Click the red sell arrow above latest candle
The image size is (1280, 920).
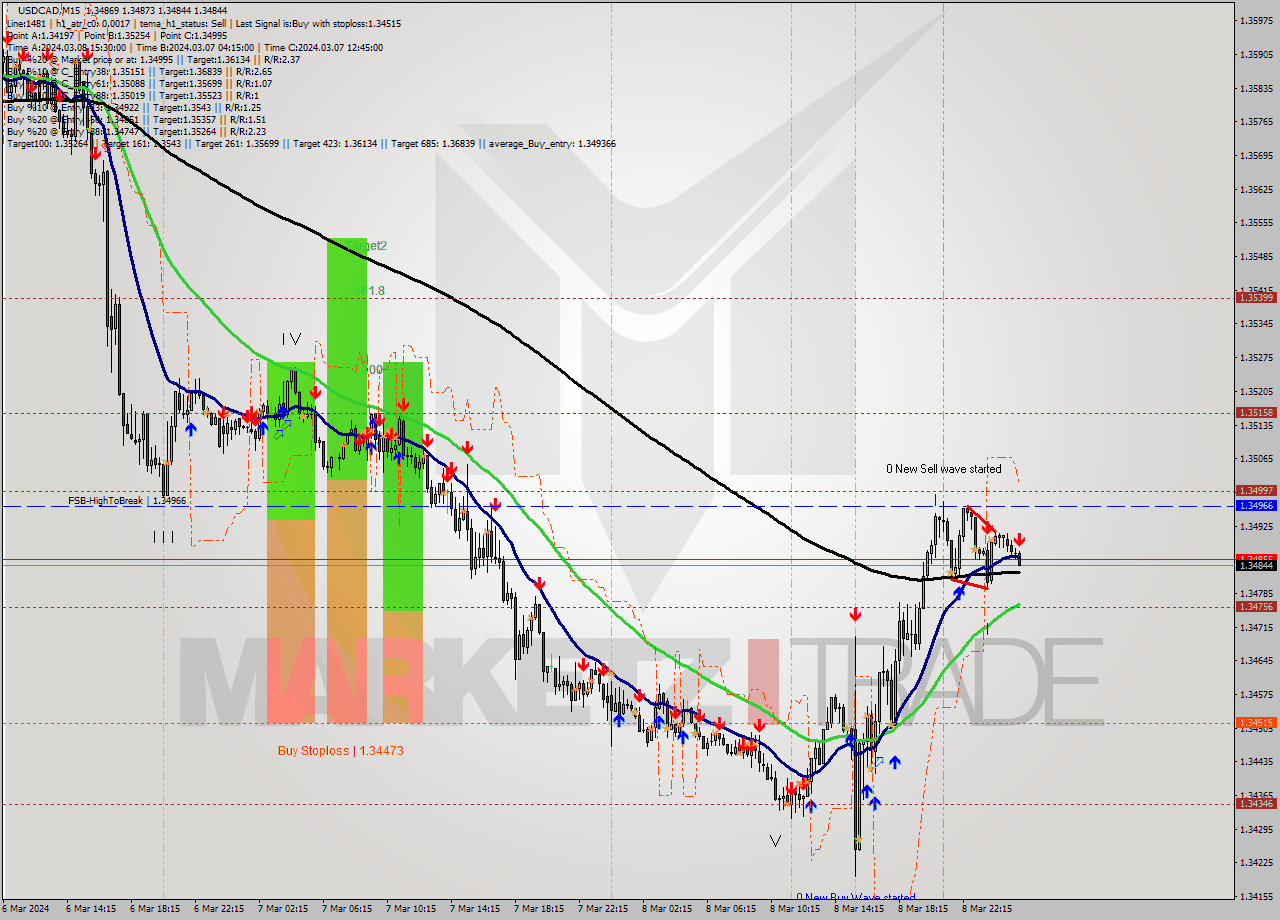tap(1019, 540)
